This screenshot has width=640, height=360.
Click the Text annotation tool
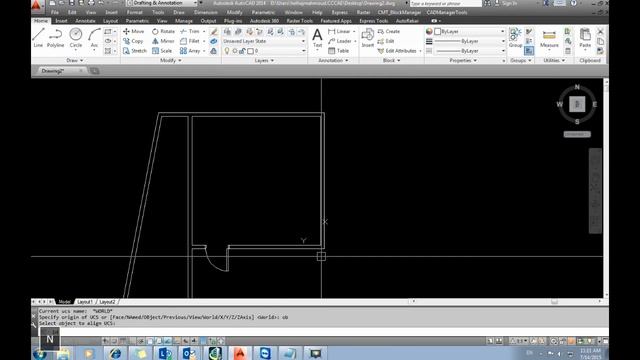point(317,38)
